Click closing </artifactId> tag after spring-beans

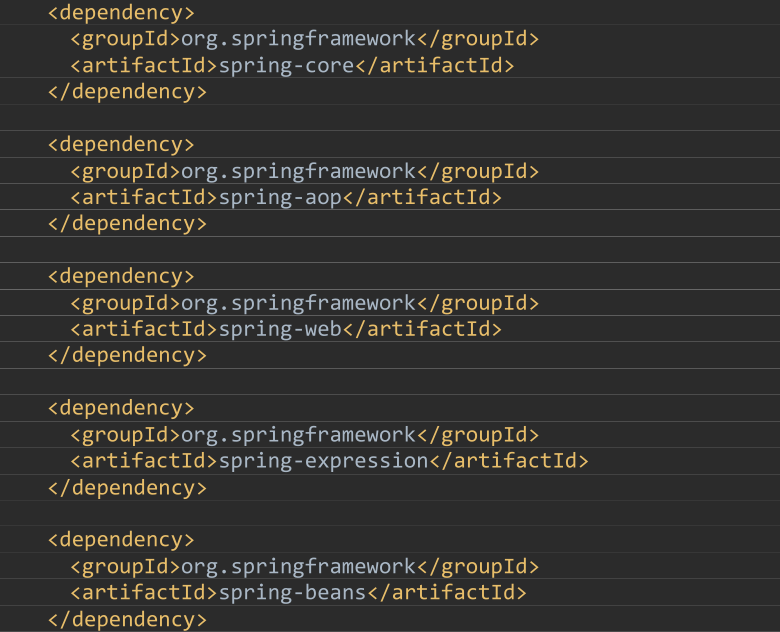tap(447, 593)
